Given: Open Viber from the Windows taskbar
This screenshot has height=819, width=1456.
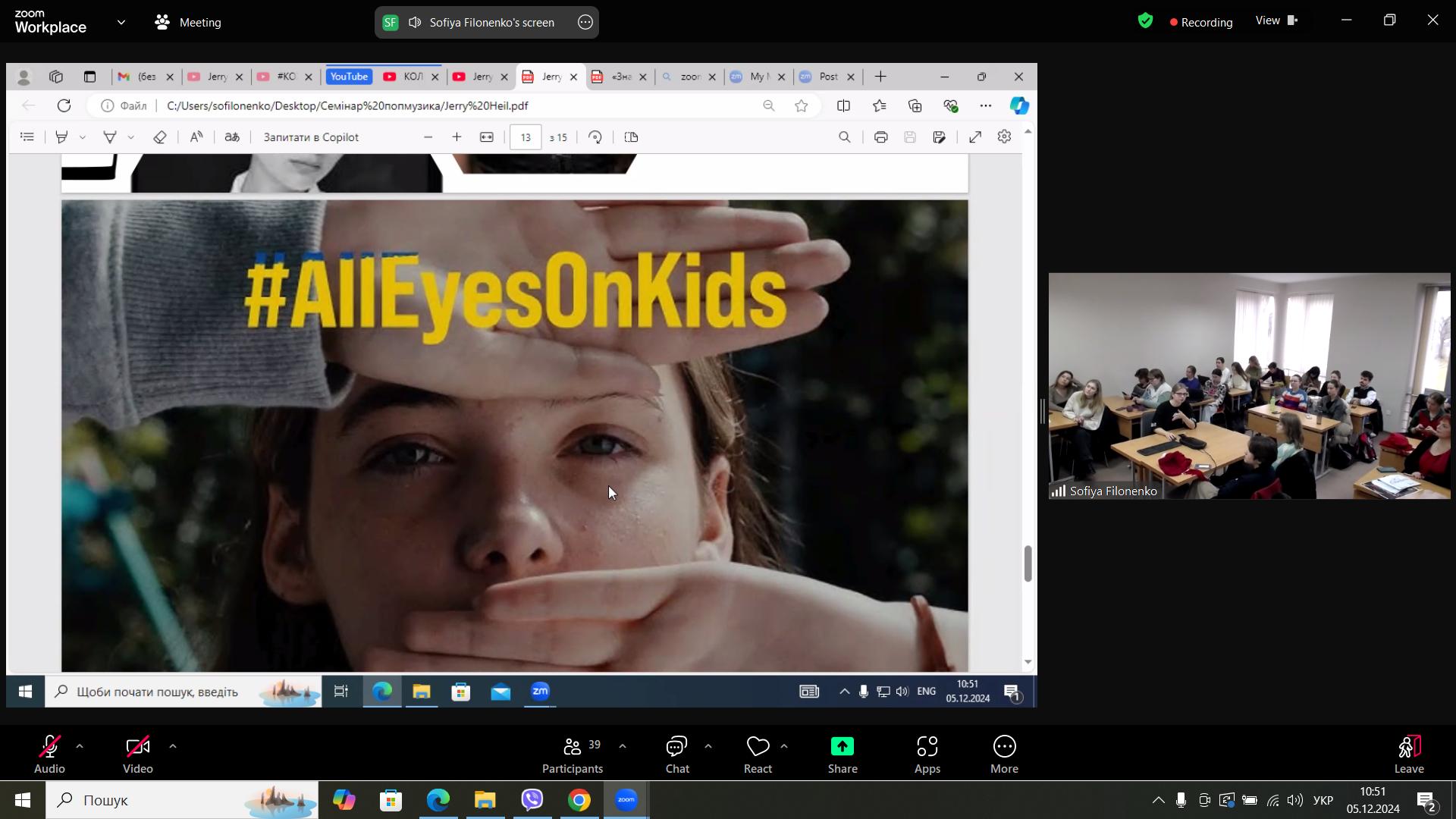Looking at the screenshot, I should click(532, 800).
